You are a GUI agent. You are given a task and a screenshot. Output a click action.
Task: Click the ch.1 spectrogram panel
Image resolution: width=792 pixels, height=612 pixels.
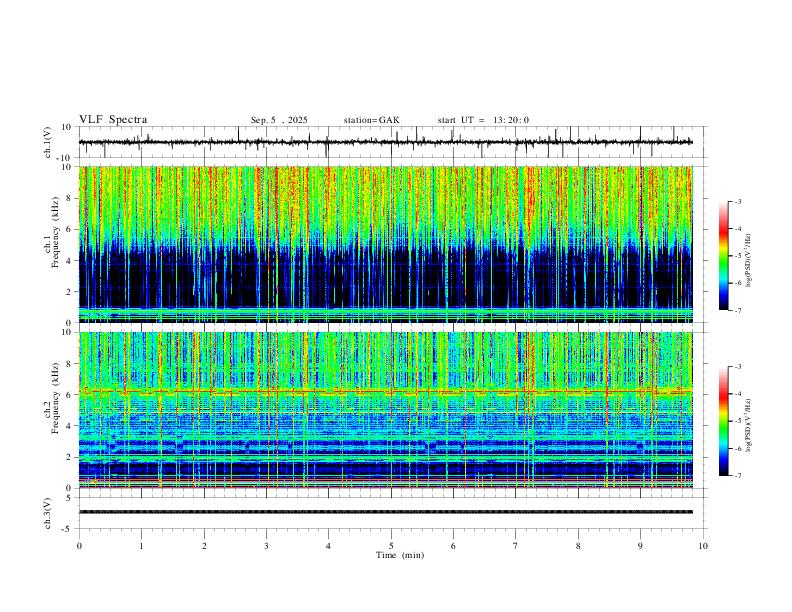pyautogui.click(x=386, y=244)
